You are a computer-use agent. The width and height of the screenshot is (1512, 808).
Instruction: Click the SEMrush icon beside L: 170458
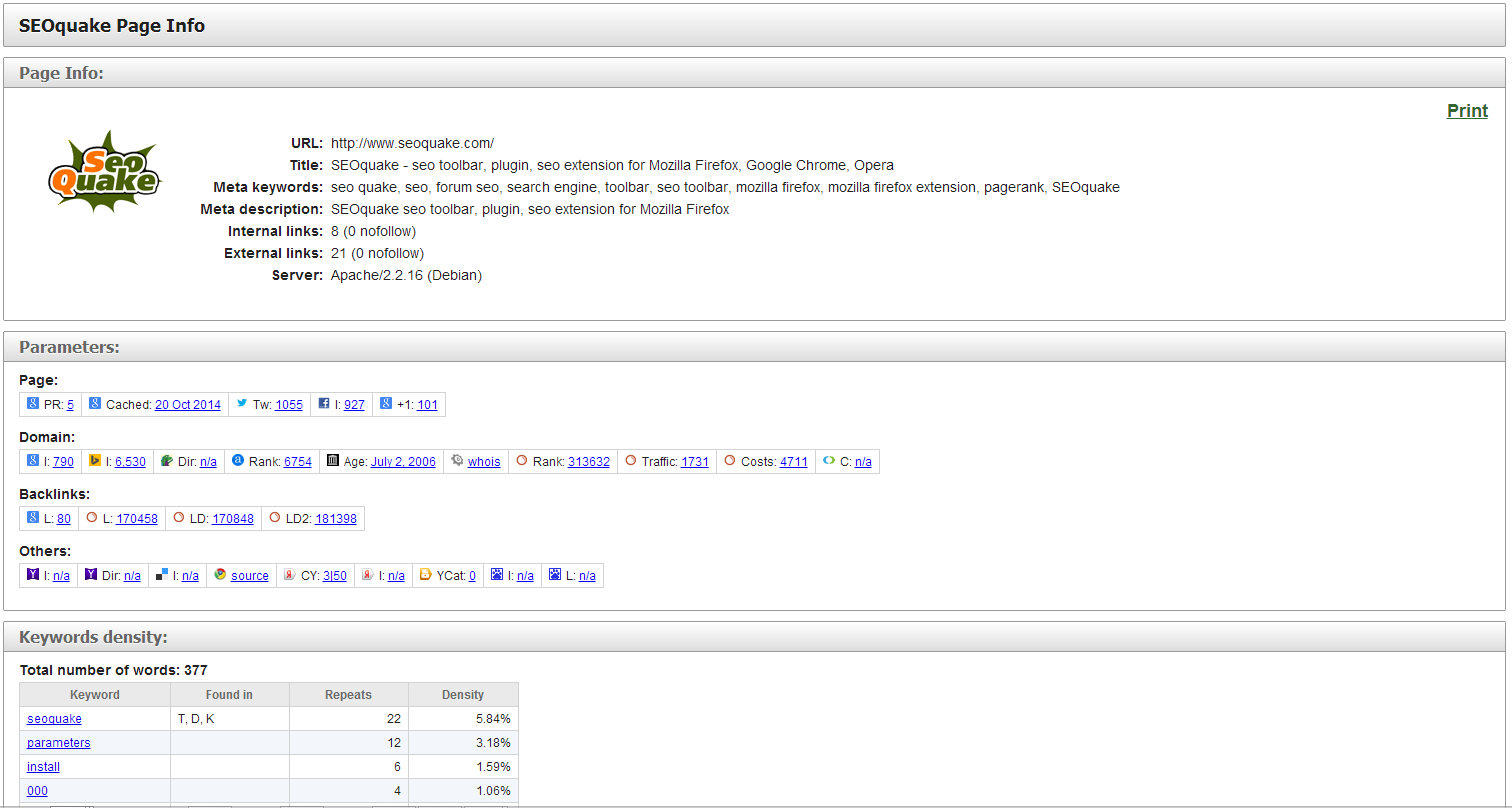click(92, 518)
